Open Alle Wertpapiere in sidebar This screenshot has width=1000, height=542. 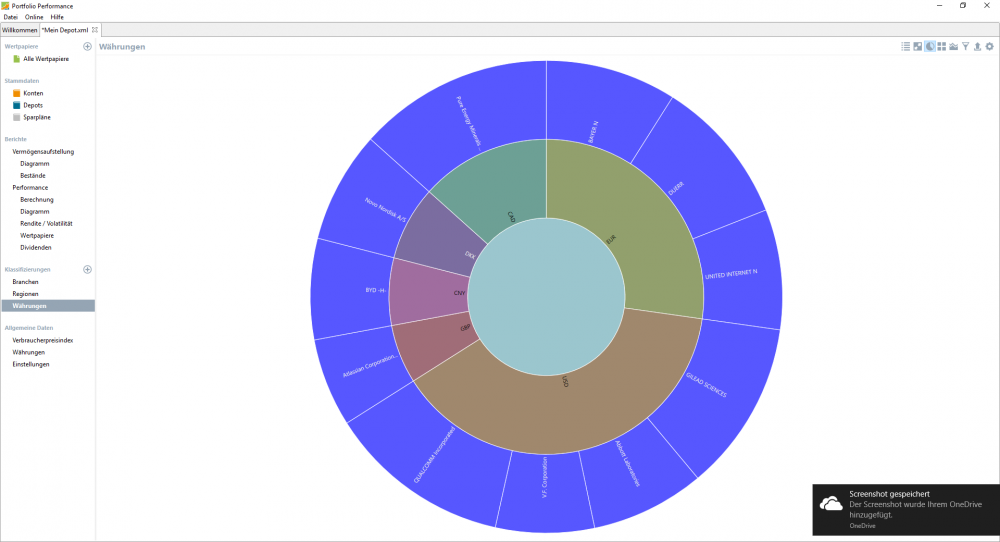[46, 59]
